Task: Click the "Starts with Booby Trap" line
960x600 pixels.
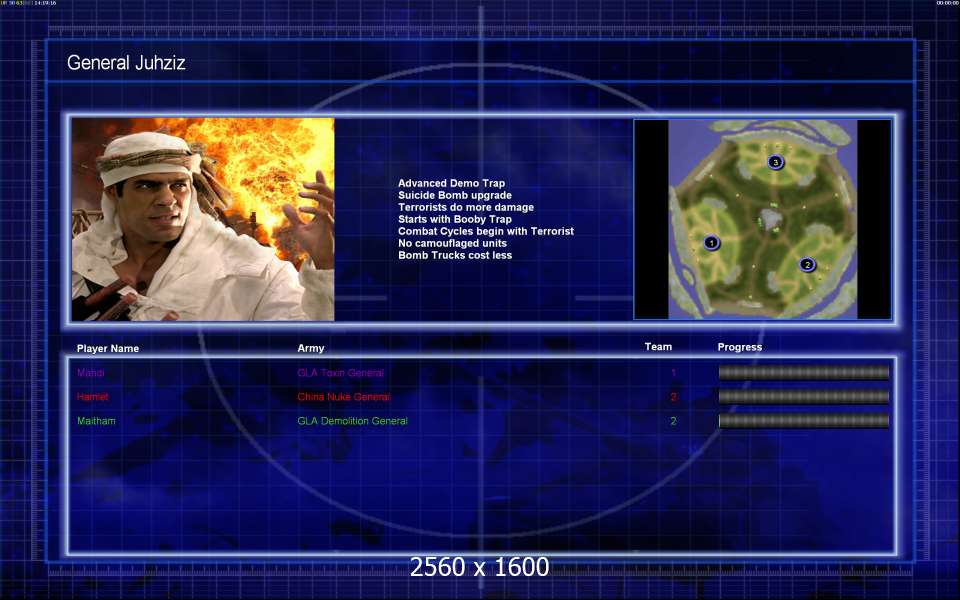Action: click(455, 219)
